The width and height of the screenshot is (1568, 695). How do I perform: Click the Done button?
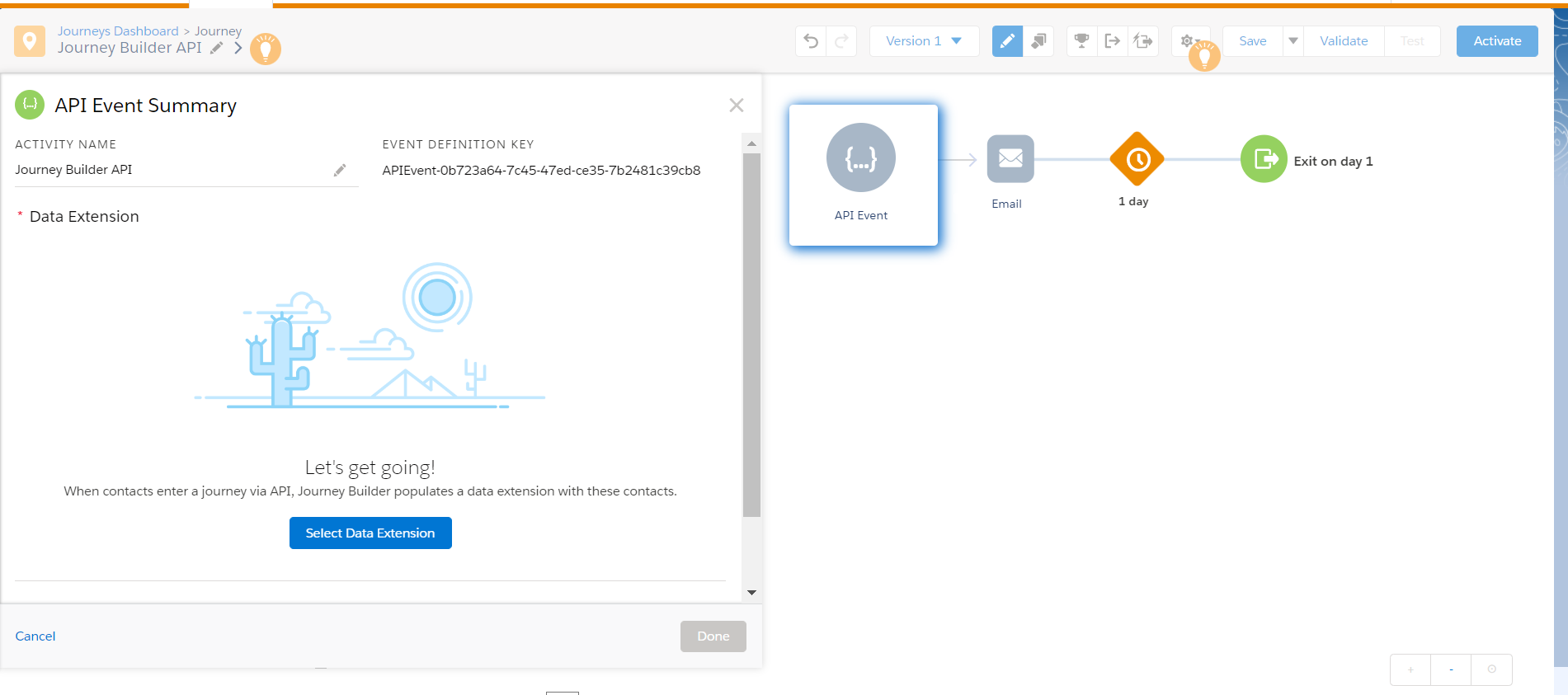[713, 636]
